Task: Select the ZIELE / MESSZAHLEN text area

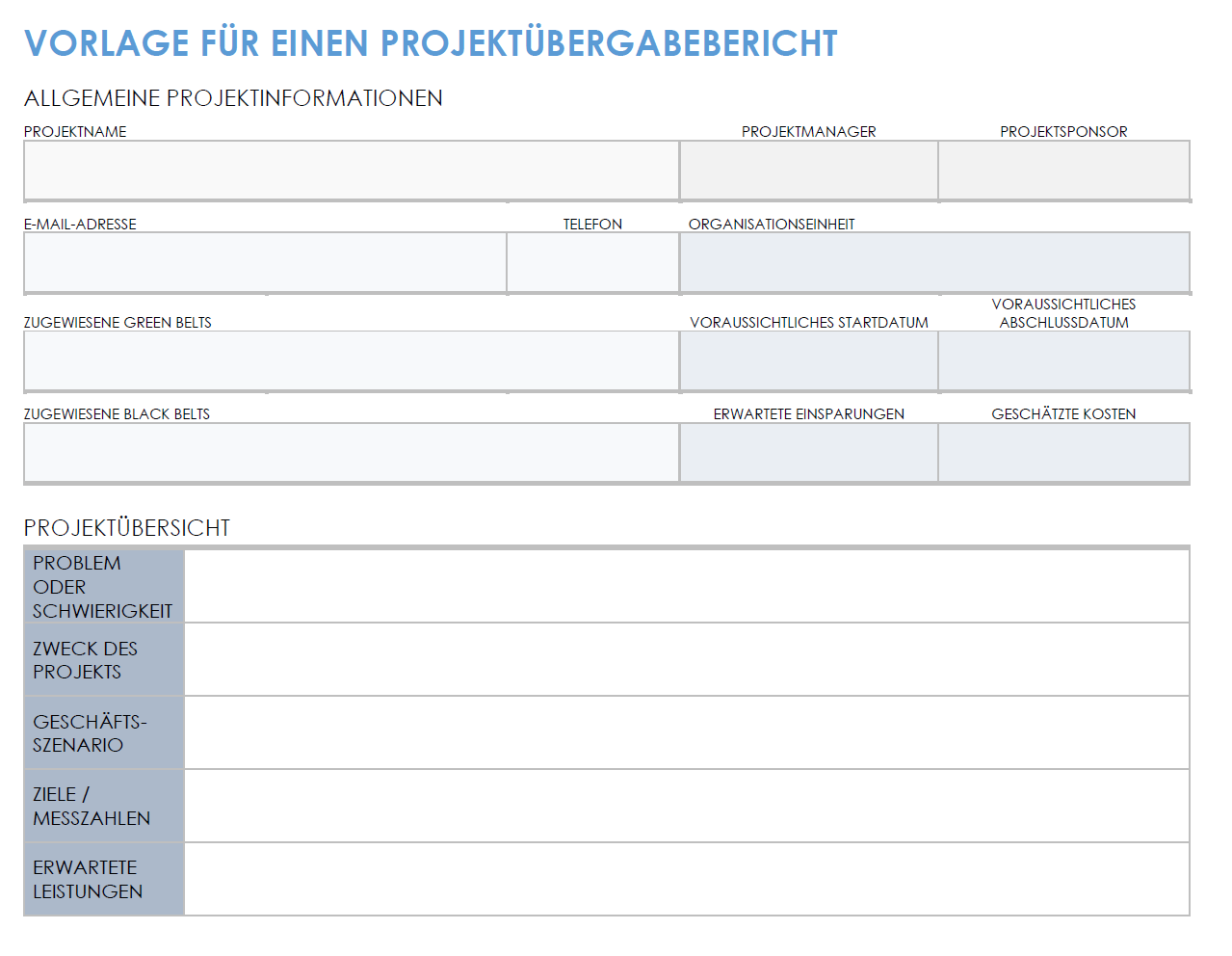Action: [x=686, y=806]
